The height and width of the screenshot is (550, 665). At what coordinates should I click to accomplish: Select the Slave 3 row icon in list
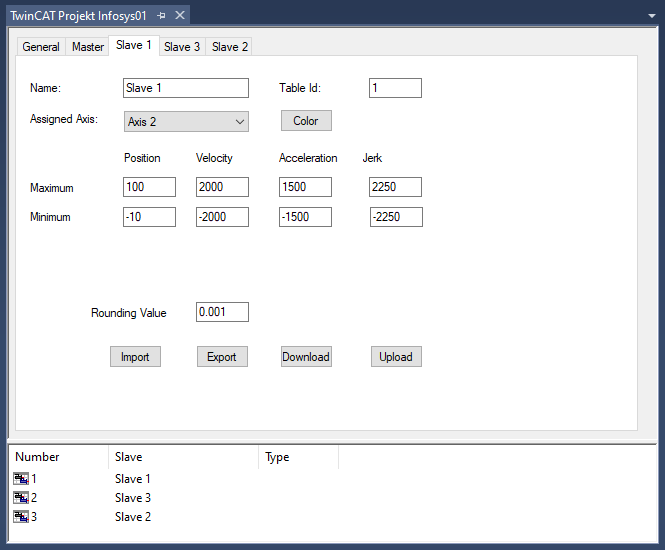coord(21,497)
